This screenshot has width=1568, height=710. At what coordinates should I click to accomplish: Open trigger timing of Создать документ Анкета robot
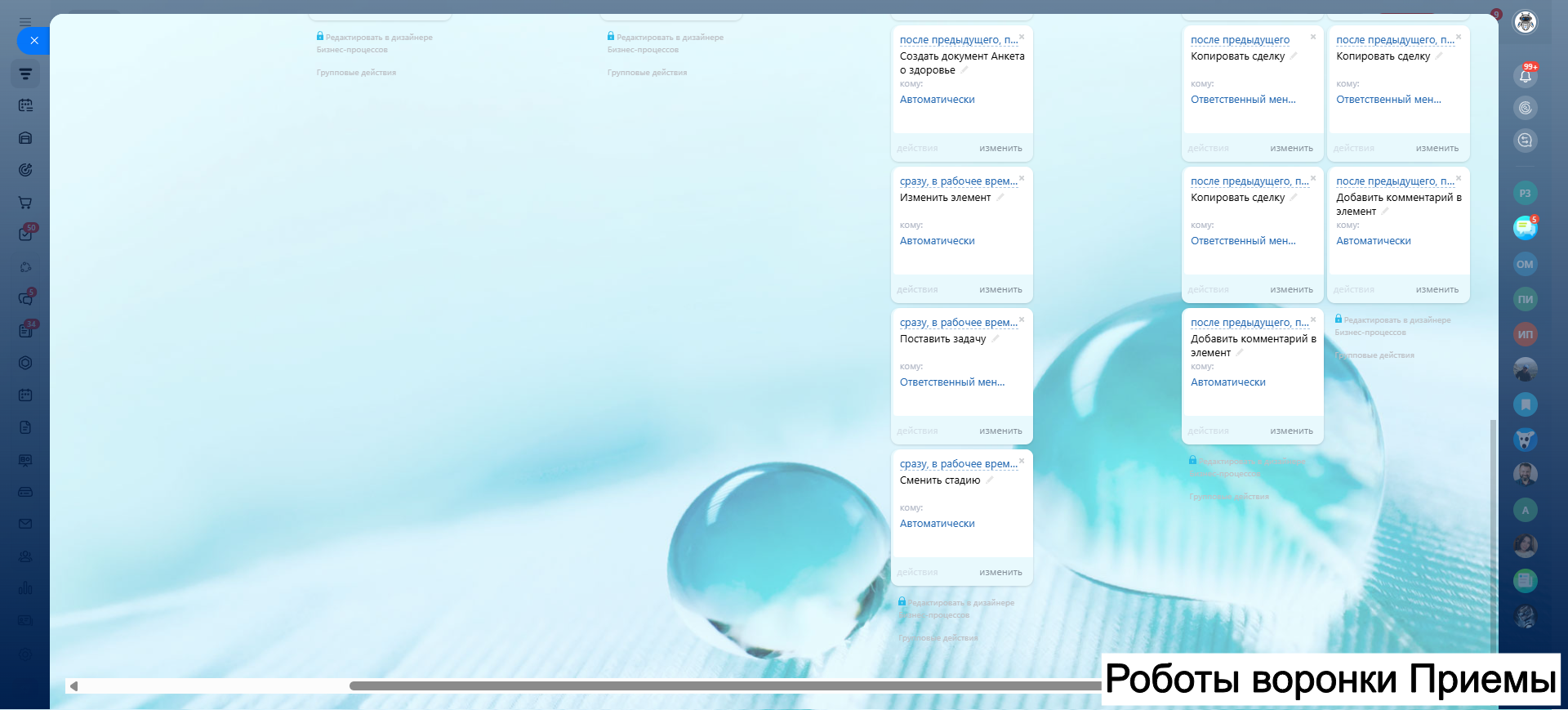(959, 40)
